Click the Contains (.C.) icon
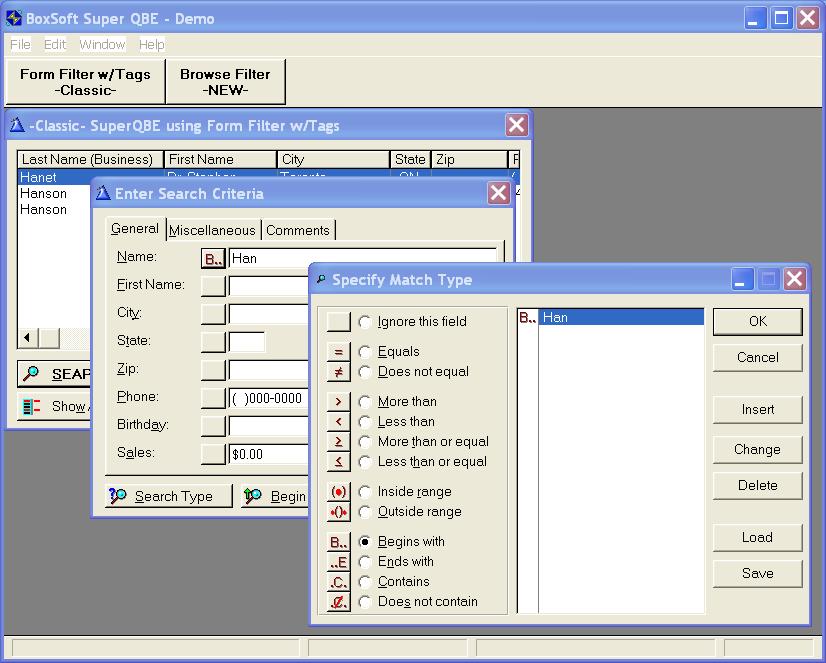The height and width of the screenshot is (663, 826). [339, 582]
